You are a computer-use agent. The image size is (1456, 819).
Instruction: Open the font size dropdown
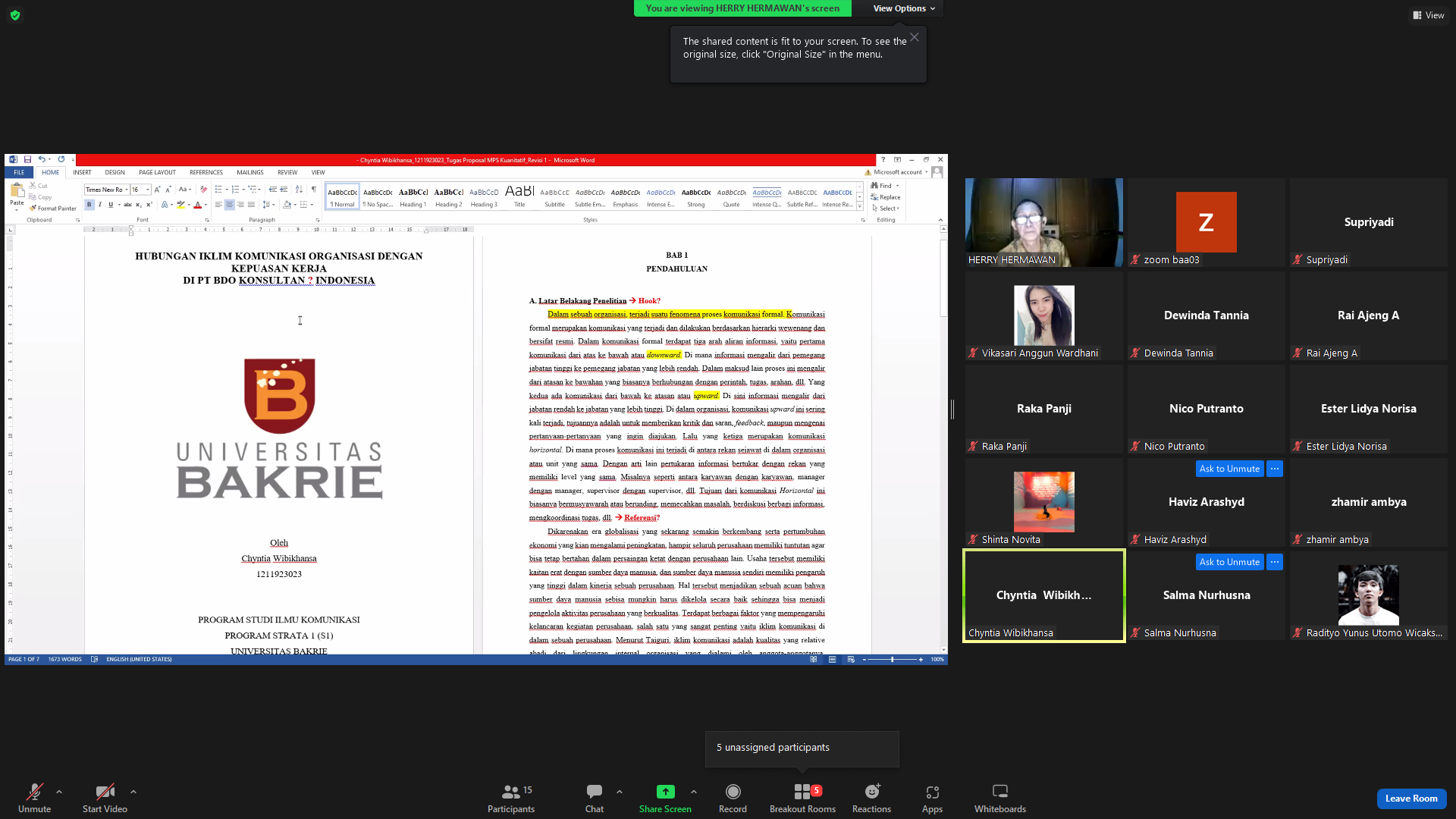pos(148,190)
